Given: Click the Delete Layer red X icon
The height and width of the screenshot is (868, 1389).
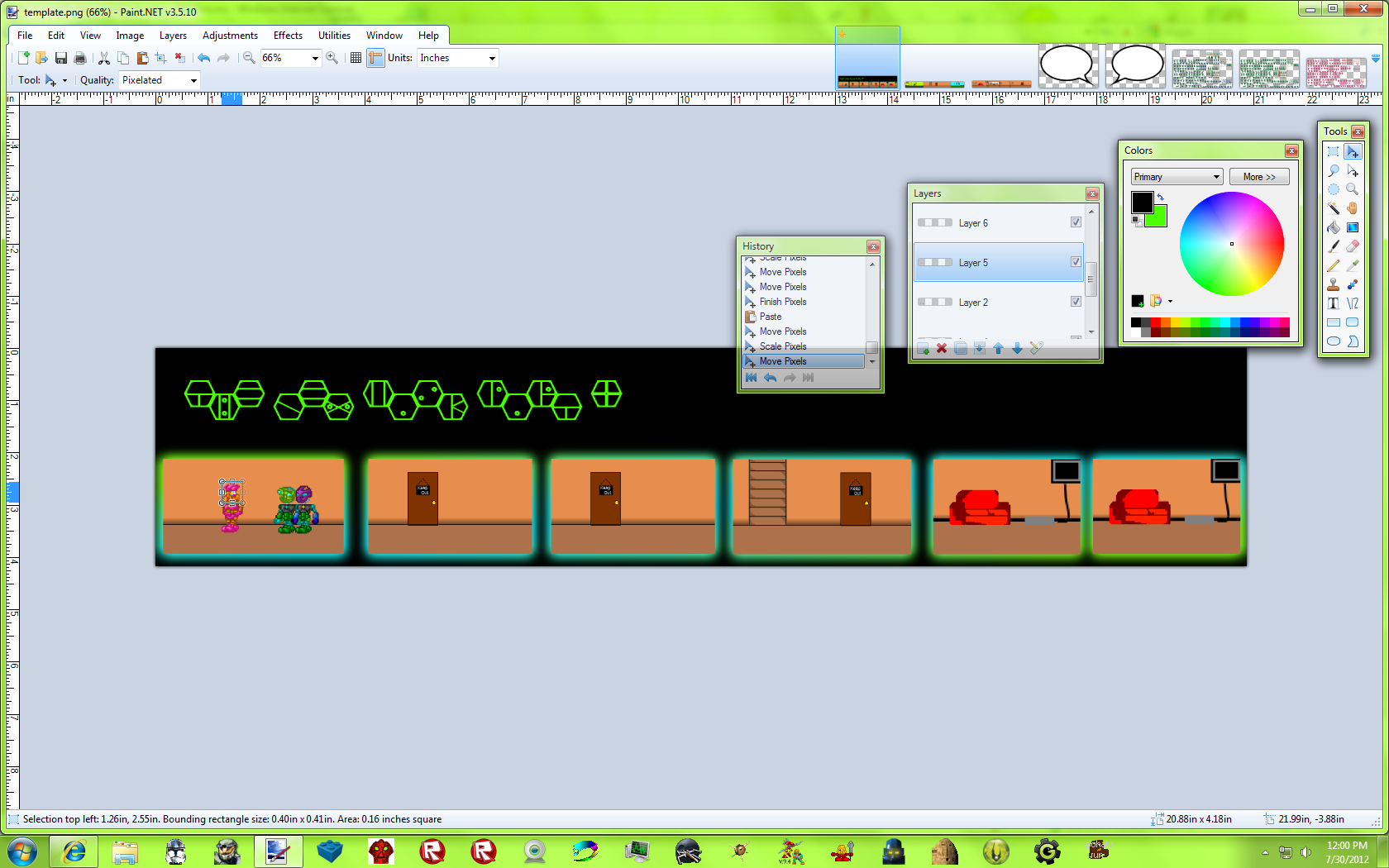Looking at the screenshot, I should (942, 349).
